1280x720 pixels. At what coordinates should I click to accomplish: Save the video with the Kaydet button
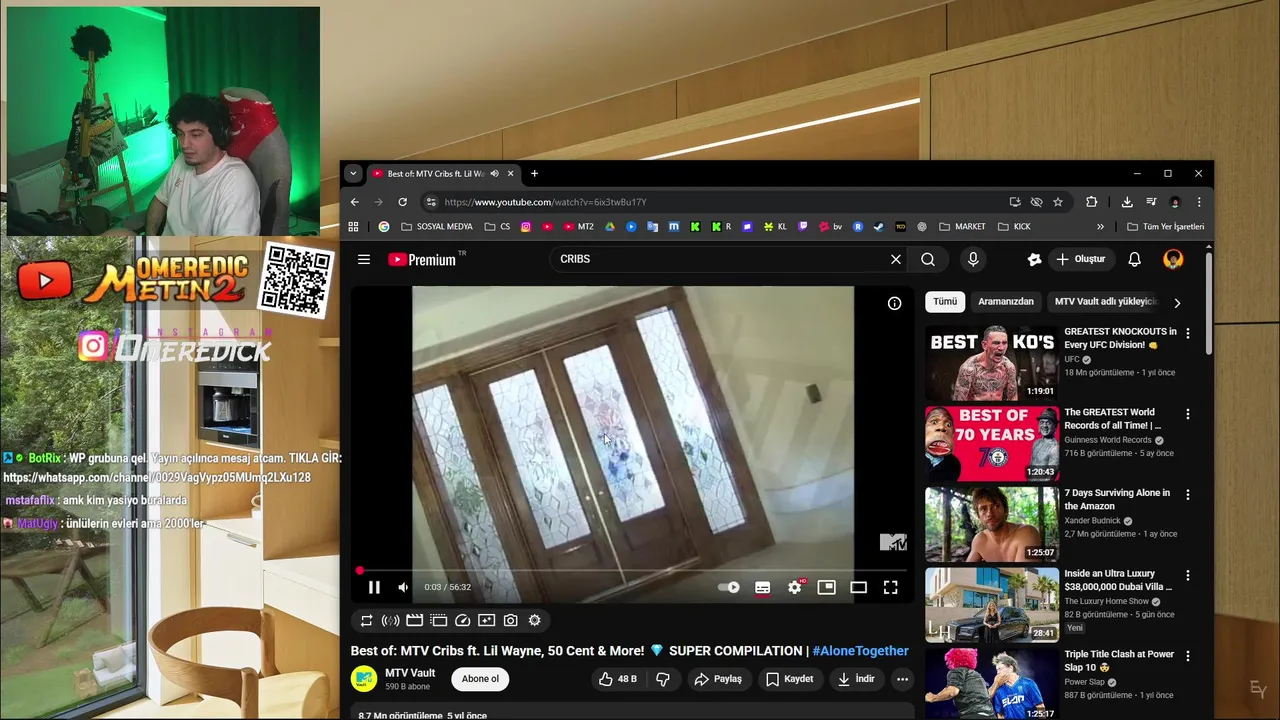pyautogui.click(x=789, y=679)
